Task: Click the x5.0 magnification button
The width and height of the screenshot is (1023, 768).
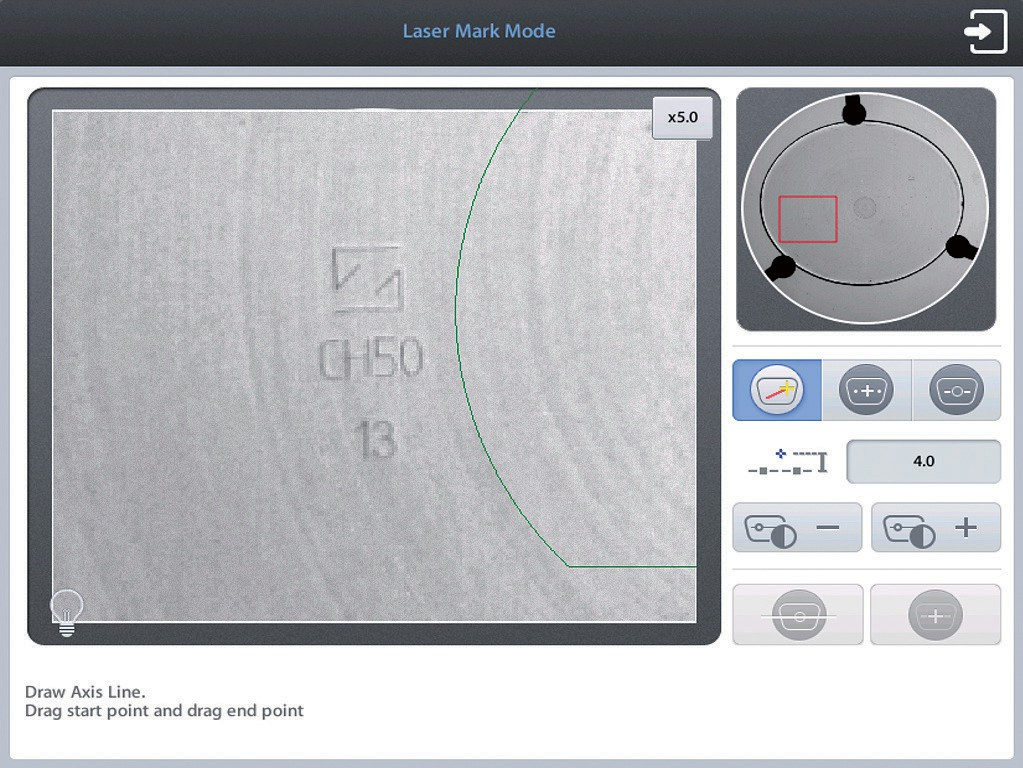Action: click(x=682, y=117)
